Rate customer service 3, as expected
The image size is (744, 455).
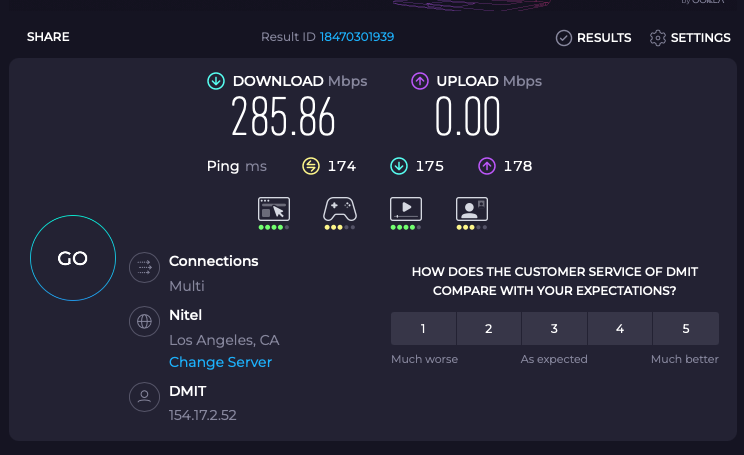pyautogui.click(x=554, y=329)
